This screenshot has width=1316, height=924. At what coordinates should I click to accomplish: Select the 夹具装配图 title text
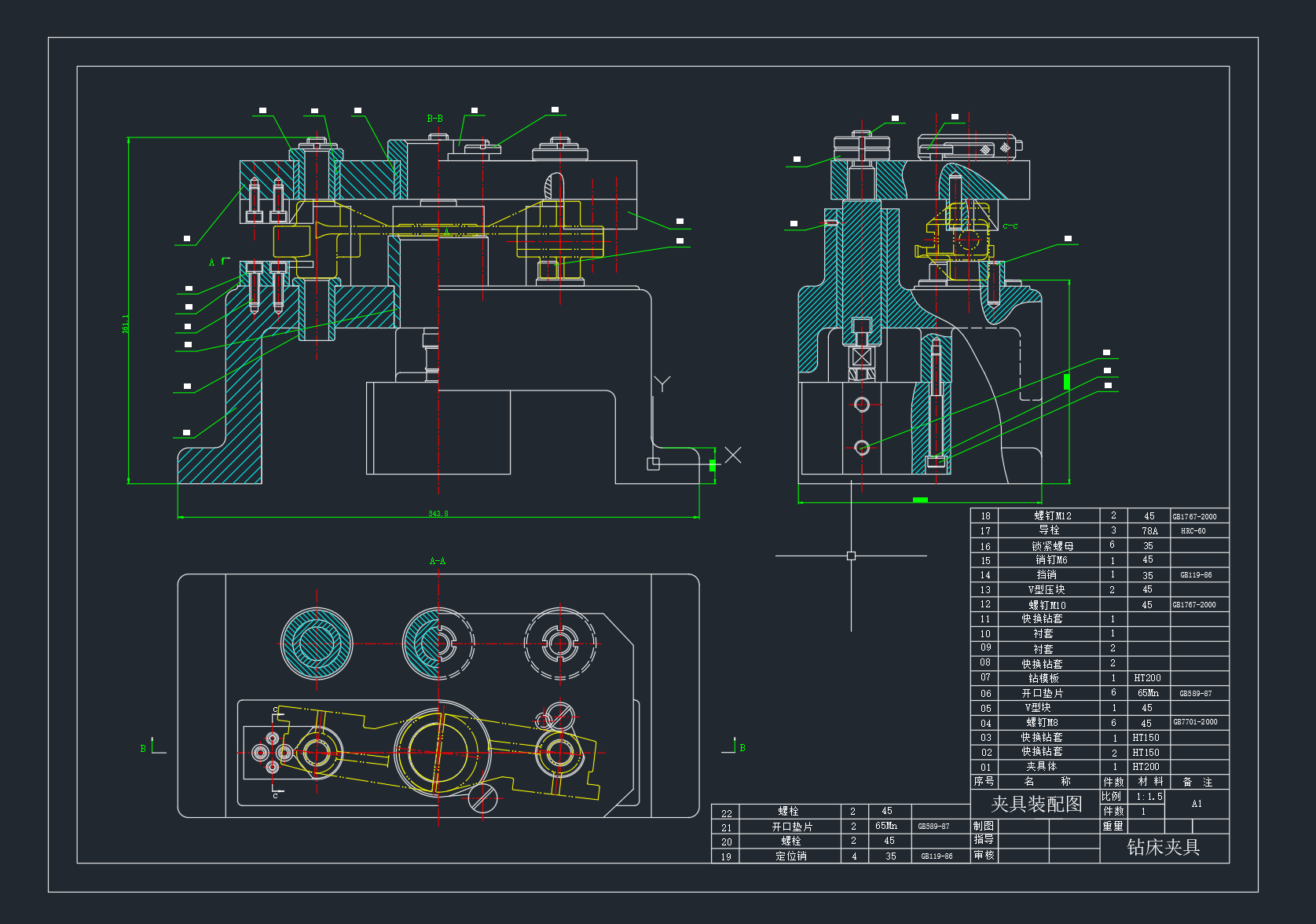tap(1037, 804)
